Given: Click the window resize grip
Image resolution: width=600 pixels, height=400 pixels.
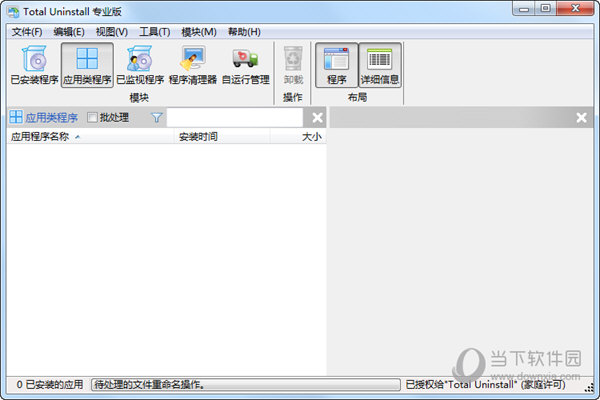Looking at the screenshot, I should click(589, 388).
